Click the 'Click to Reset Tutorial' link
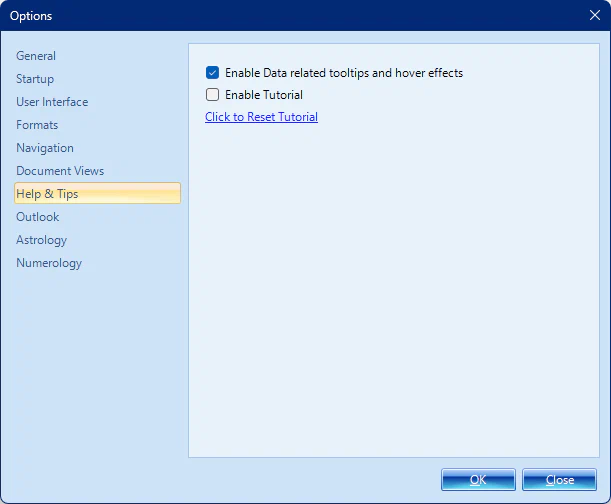The image size is (611, 504). [x=261, y=117]
